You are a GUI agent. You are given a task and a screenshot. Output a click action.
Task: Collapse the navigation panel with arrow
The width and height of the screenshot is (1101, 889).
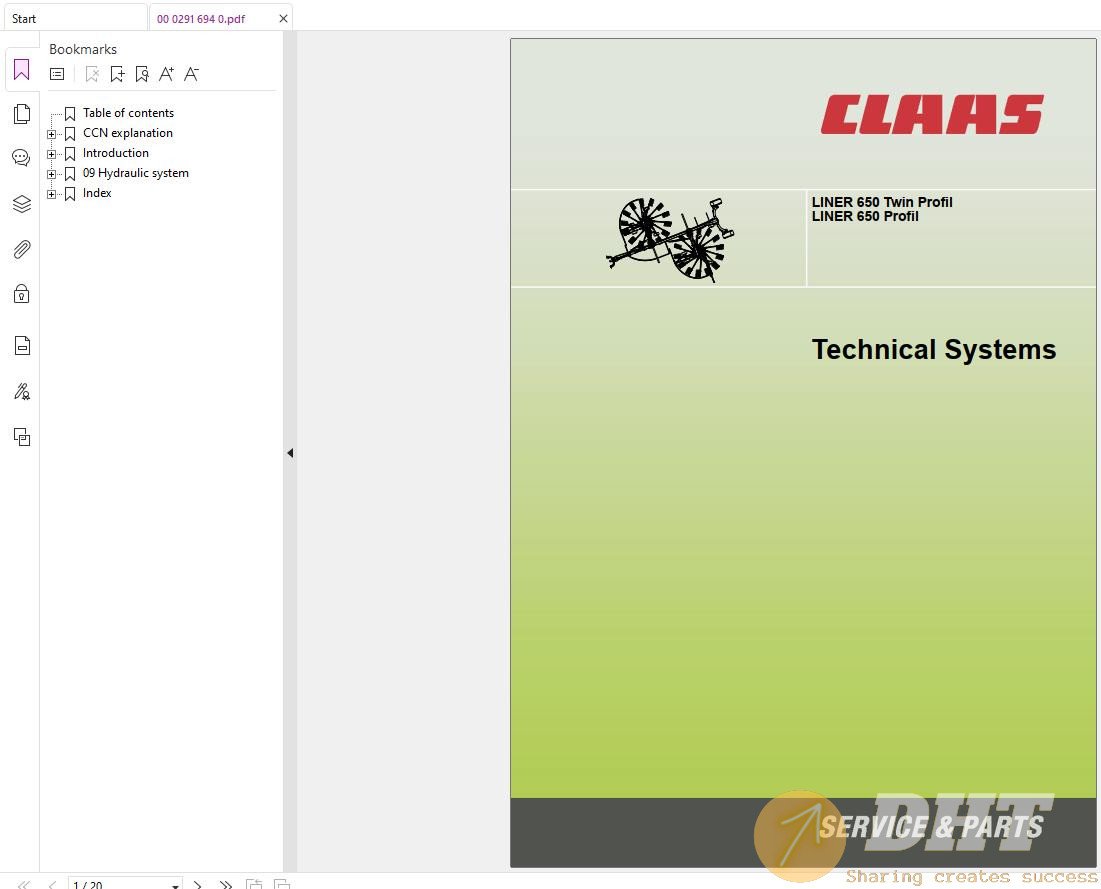click(290, 453)
